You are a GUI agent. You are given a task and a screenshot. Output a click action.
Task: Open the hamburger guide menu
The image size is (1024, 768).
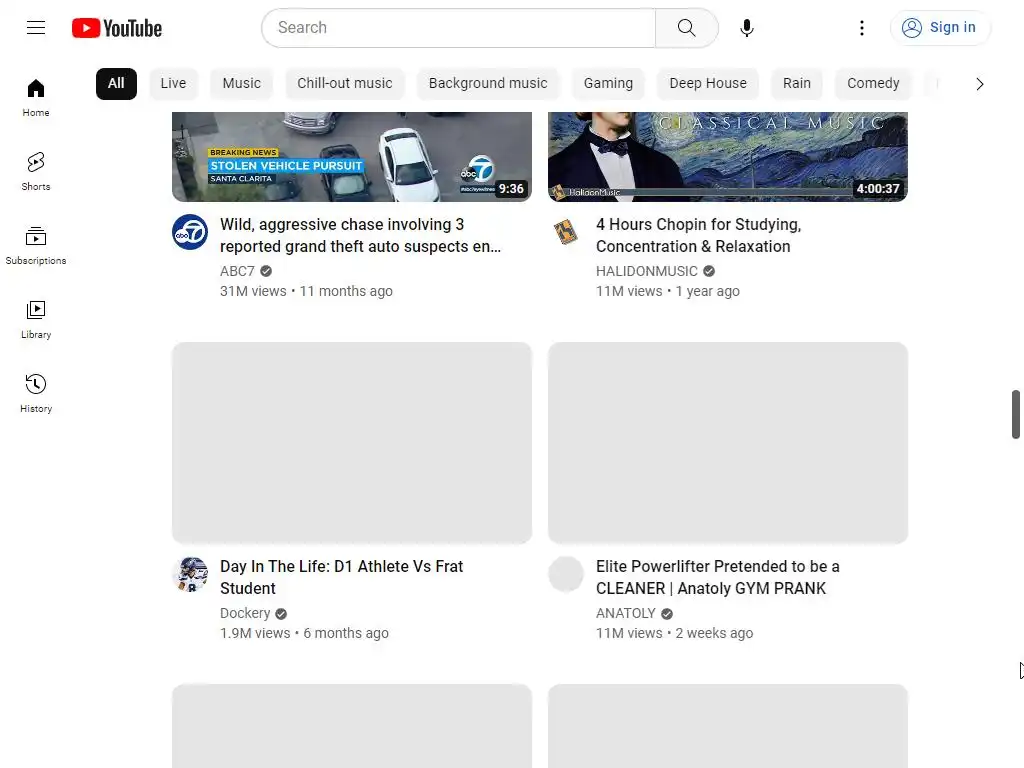pos(36,27)
